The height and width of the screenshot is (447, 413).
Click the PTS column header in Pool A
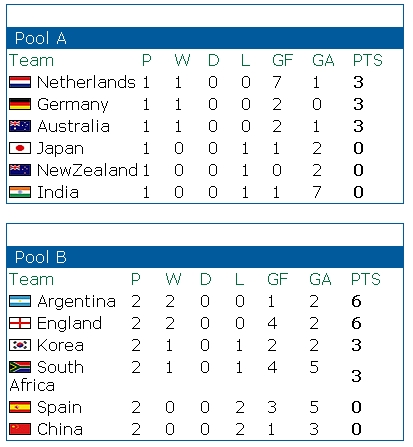[x=368, y=60]
